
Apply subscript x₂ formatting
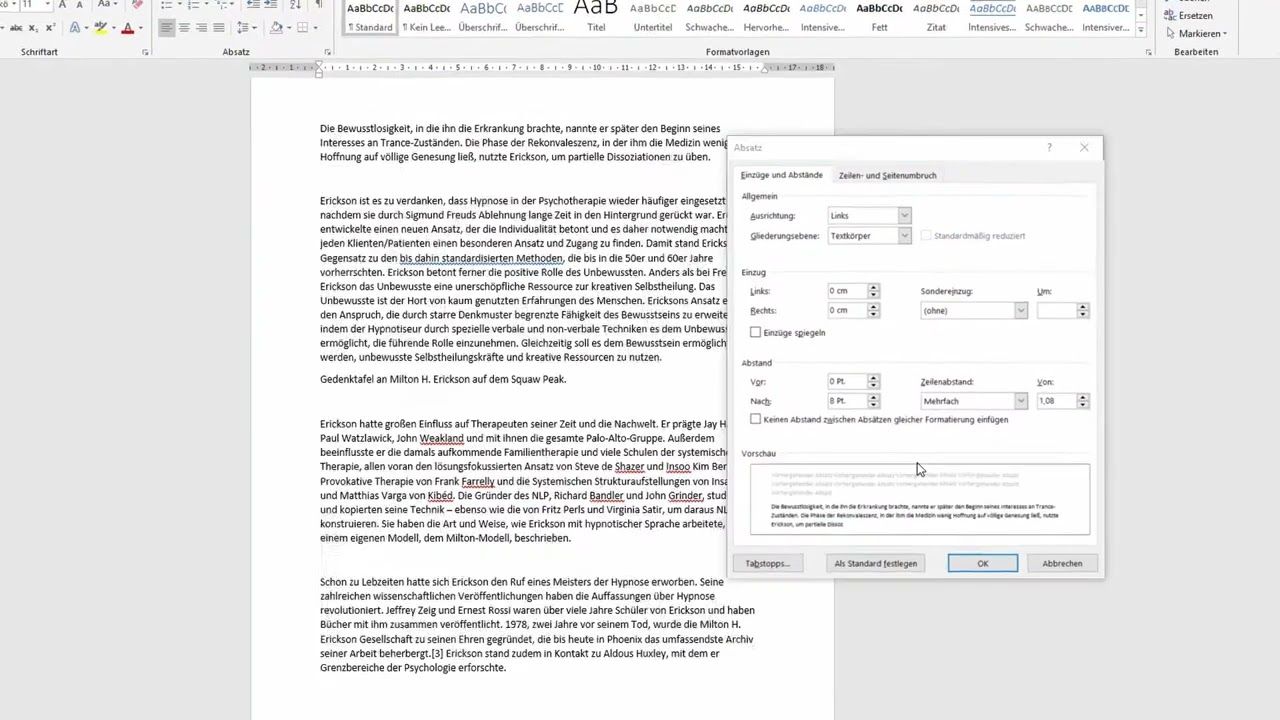[33, 28]
